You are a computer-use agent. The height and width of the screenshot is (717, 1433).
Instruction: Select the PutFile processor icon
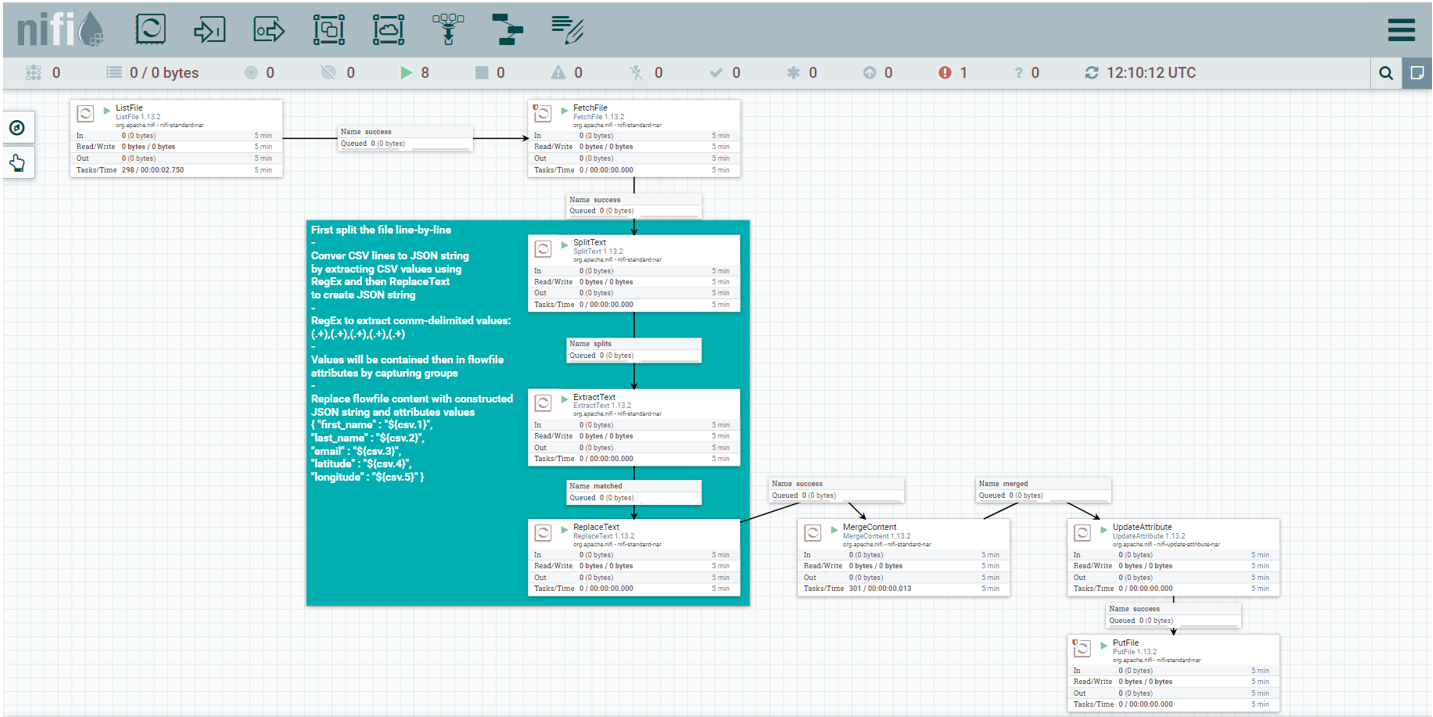pos(1084,649)
